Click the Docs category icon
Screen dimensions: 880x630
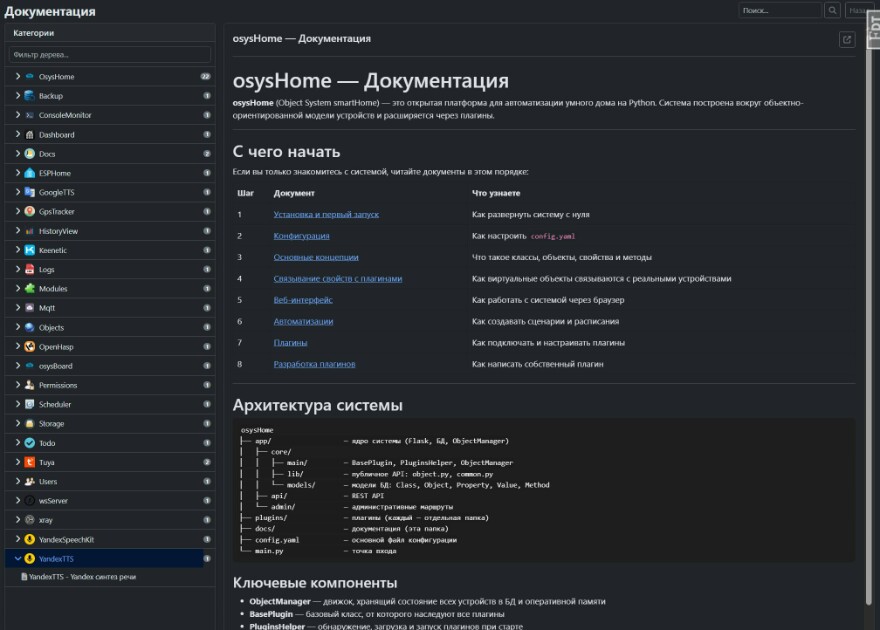click(x=30, y=154)
